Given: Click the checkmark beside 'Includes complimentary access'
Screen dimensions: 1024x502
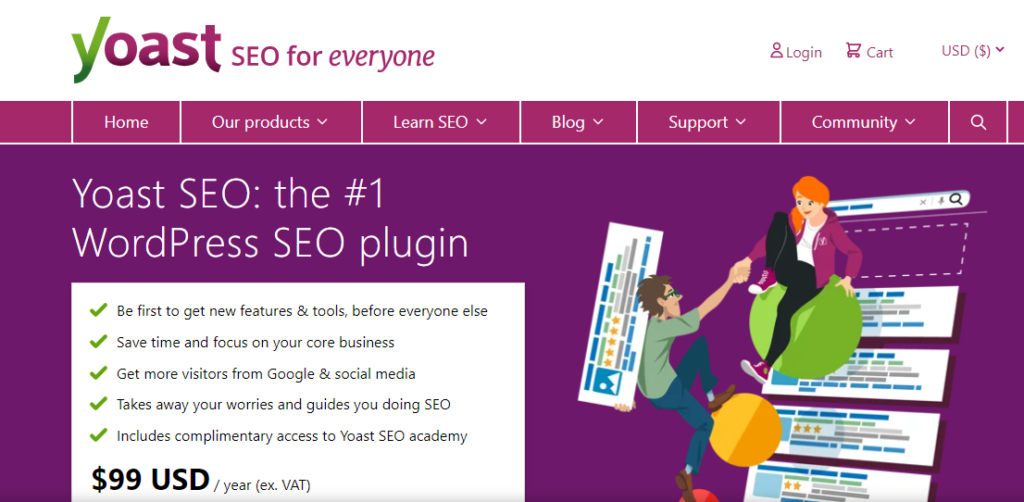Looking at the screenshot, I should pos(99,434).
